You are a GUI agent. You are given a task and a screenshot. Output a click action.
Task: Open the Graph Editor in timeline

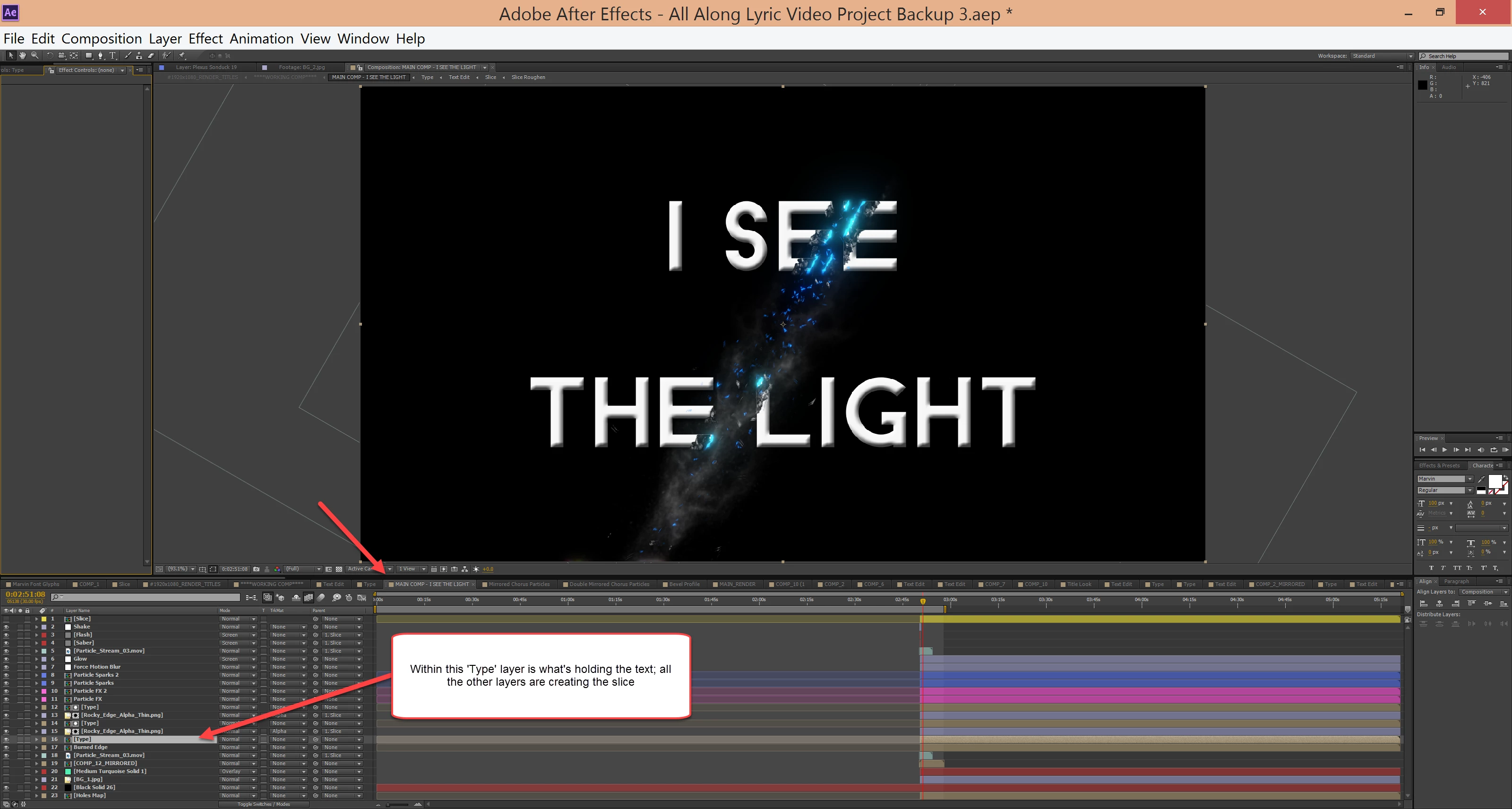361,598
